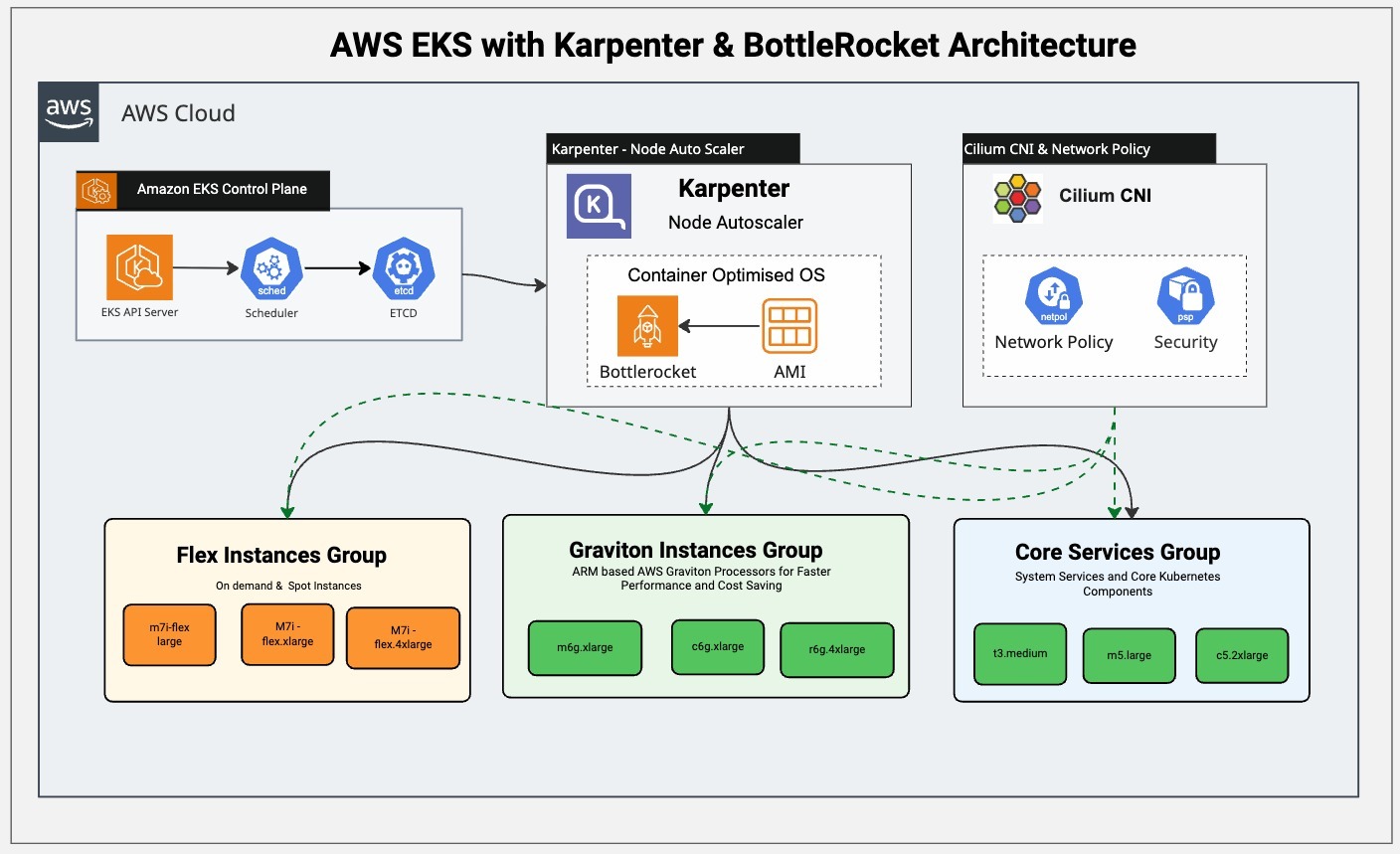Click the Network Policy netpol icon
Screen dimensions: 1400x854
1053,296
